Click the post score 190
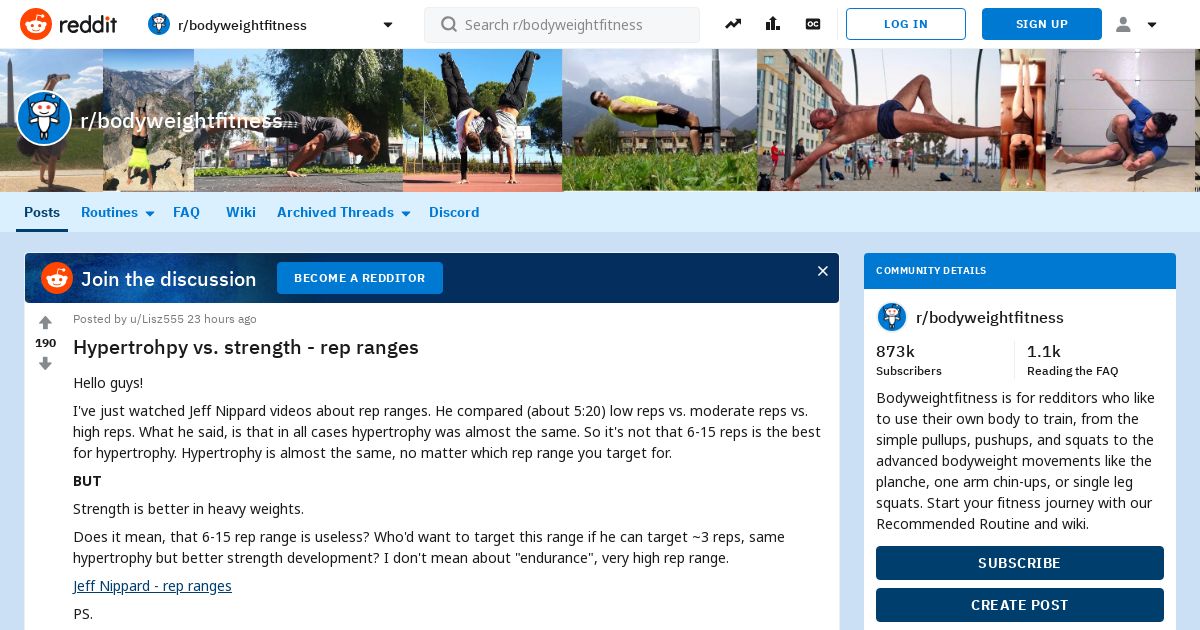 [x=46, y=343]
